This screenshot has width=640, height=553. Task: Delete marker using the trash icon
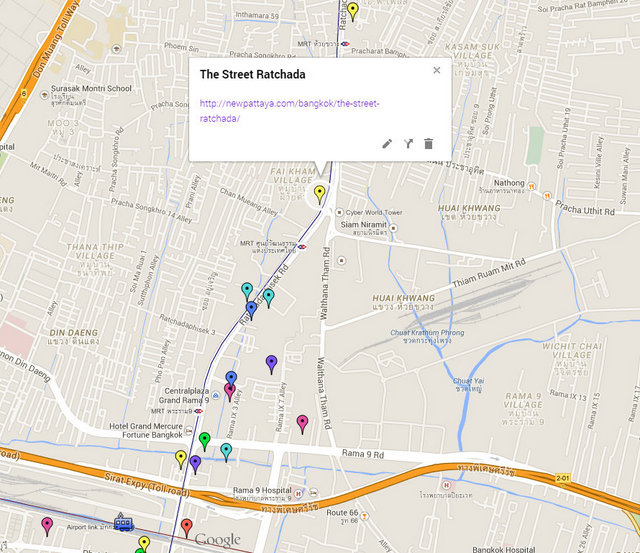[428, 144]
